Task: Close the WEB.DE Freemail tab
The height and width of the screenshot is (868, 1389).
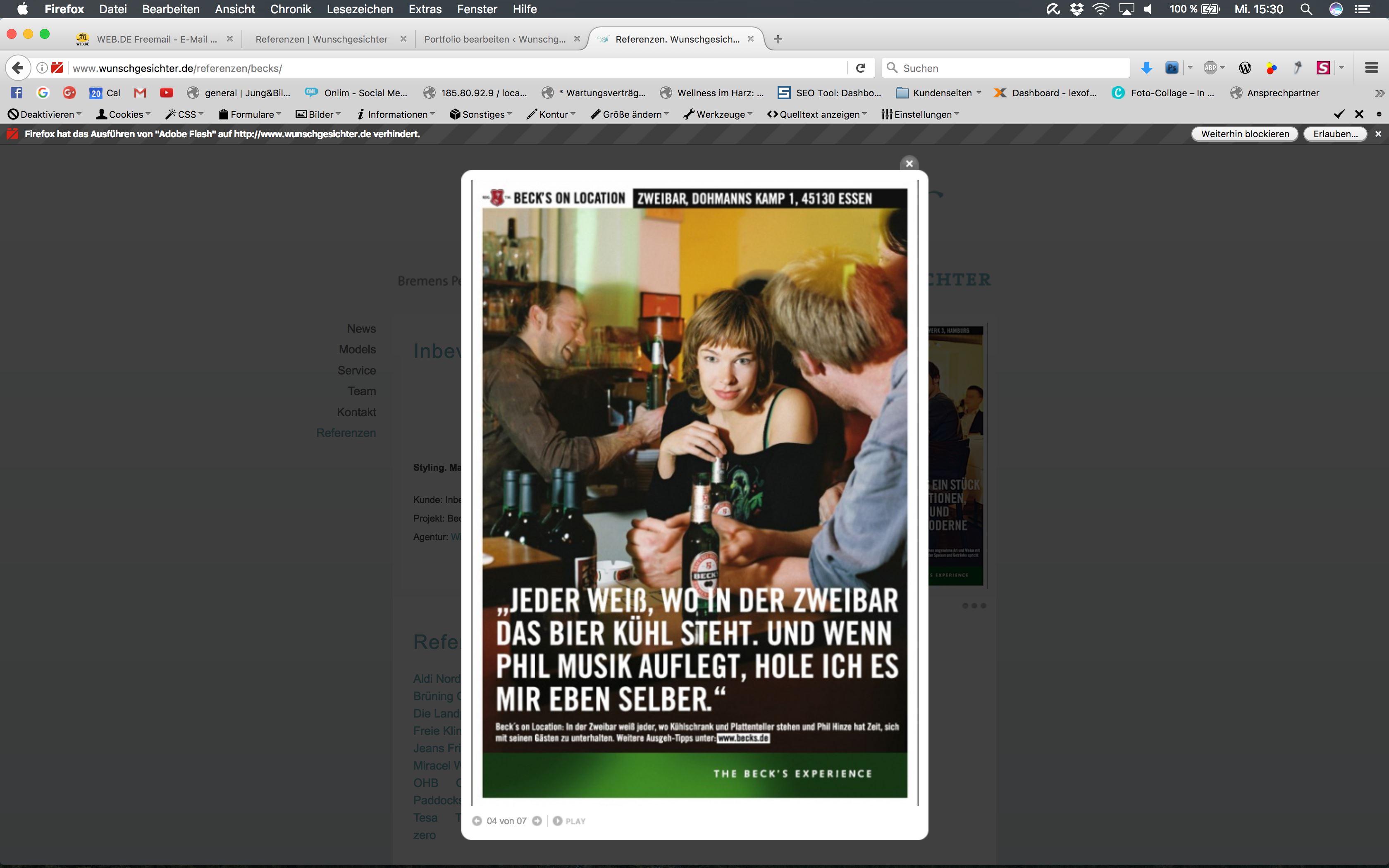Action: tap(229, 39)
